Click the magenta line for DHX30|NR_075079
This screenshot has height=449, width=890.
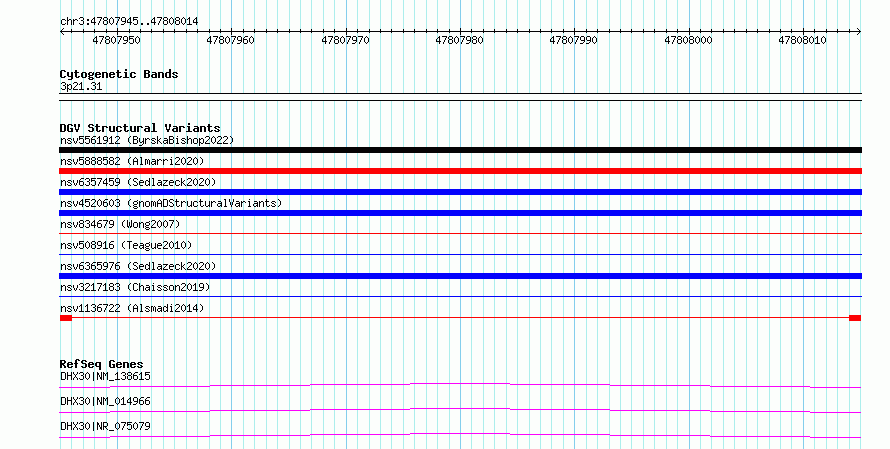pyautogui.click(x=460, y=435)
